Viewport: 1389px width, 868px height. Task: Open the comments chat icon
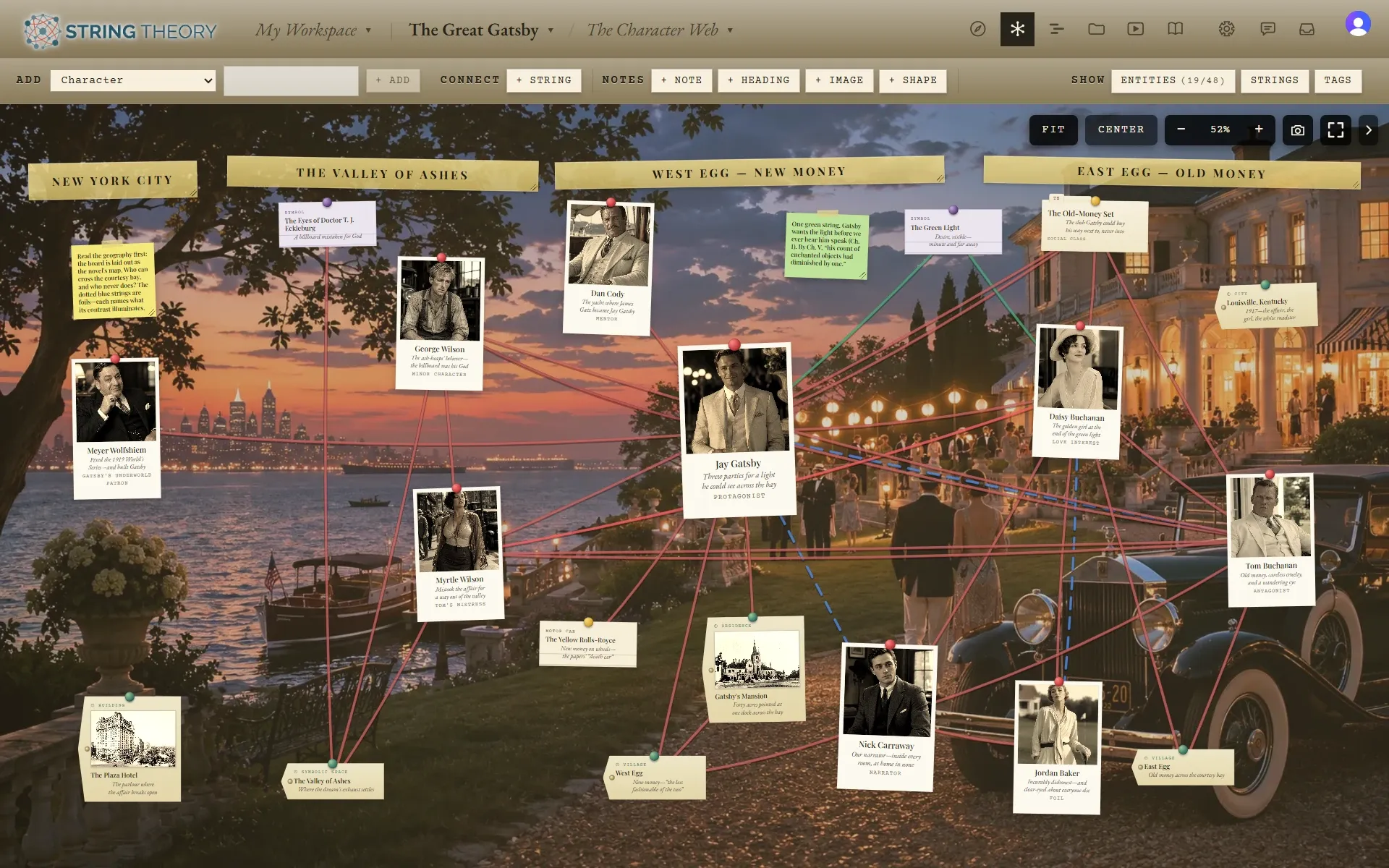pos(1267,30)
